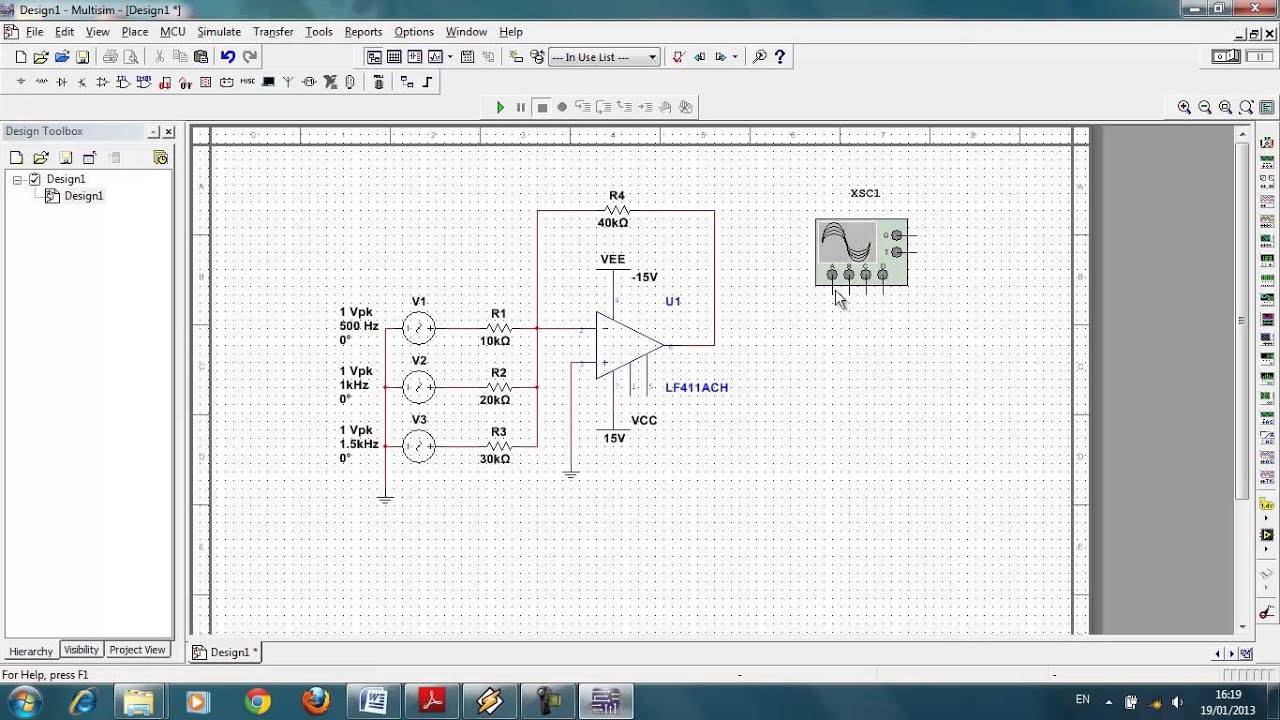The width and height of the screenshot is (1280, 720).
Task: Select the Hierarchy tab
Action: pyautogui.click(x=31, y=651)
